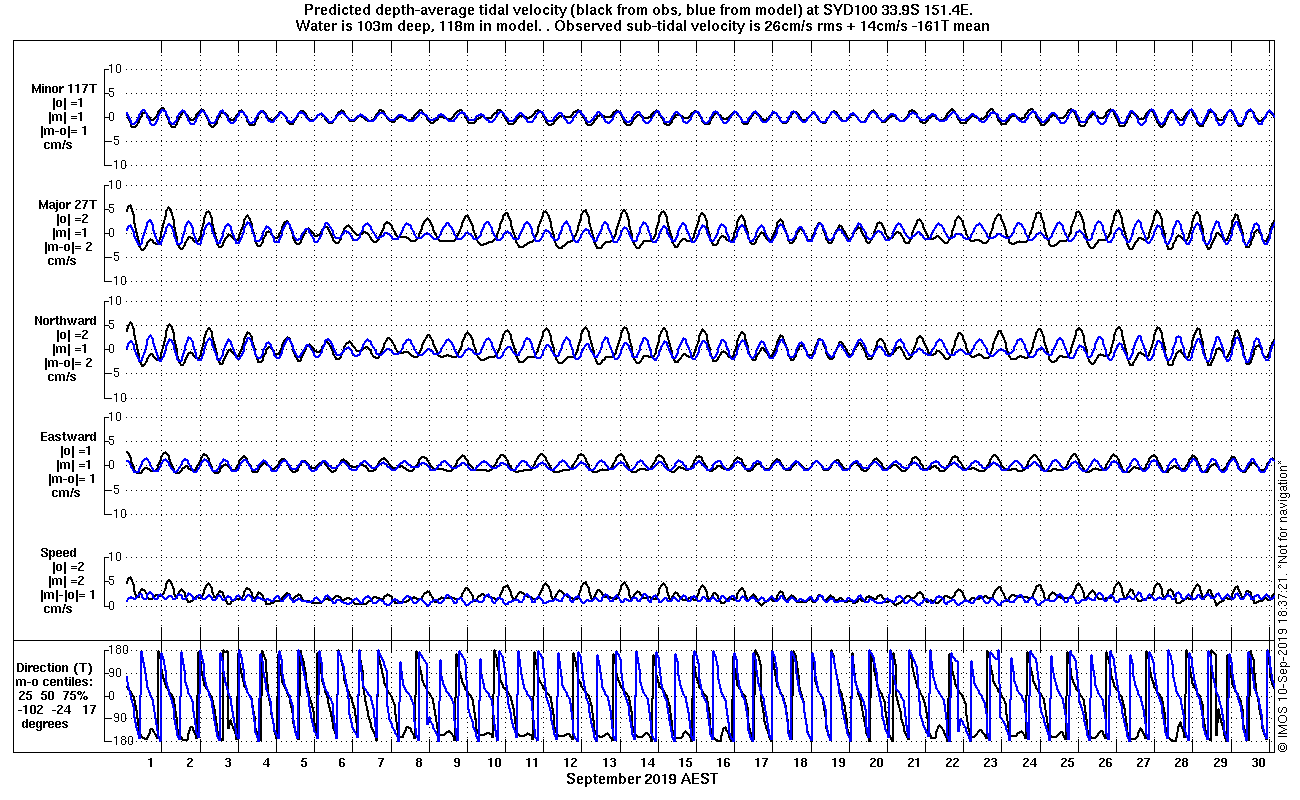Image resolution: width=1300 pixels, height=800 pixels.
Task: Click the '10' y-tick of the Minor panel
Action: pyautogui.click(x=114, y=69)
